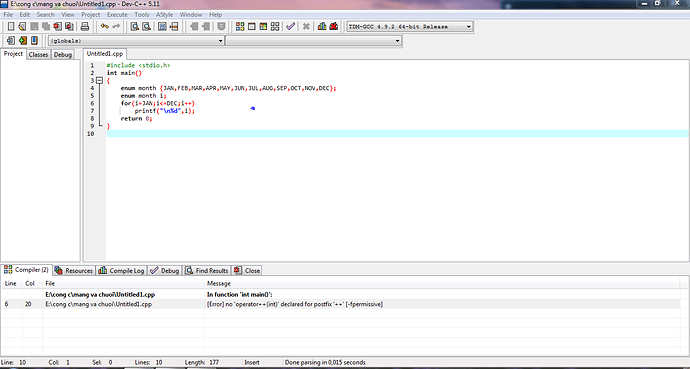
Task: Click the Profile analysis chart icon
Action: click(x=322, y=26)
